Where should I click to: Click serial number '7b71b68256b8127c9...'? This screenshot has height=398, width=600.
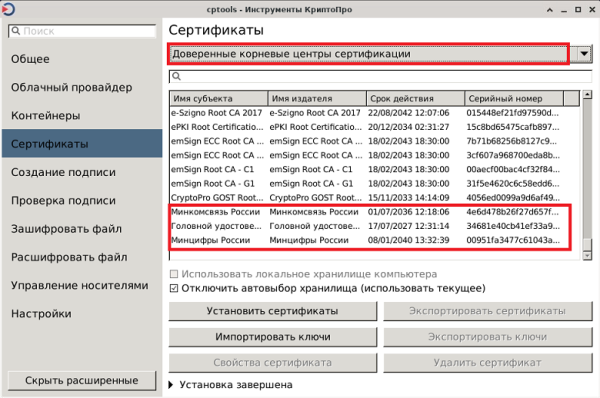[x=512, y=141]
